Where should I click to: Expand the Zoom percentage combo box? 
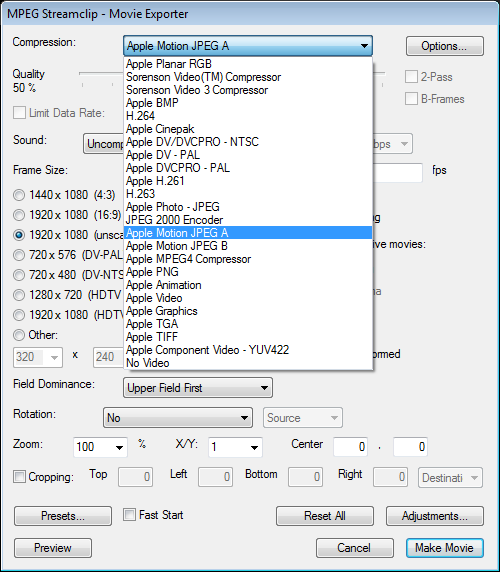point(119,447)
